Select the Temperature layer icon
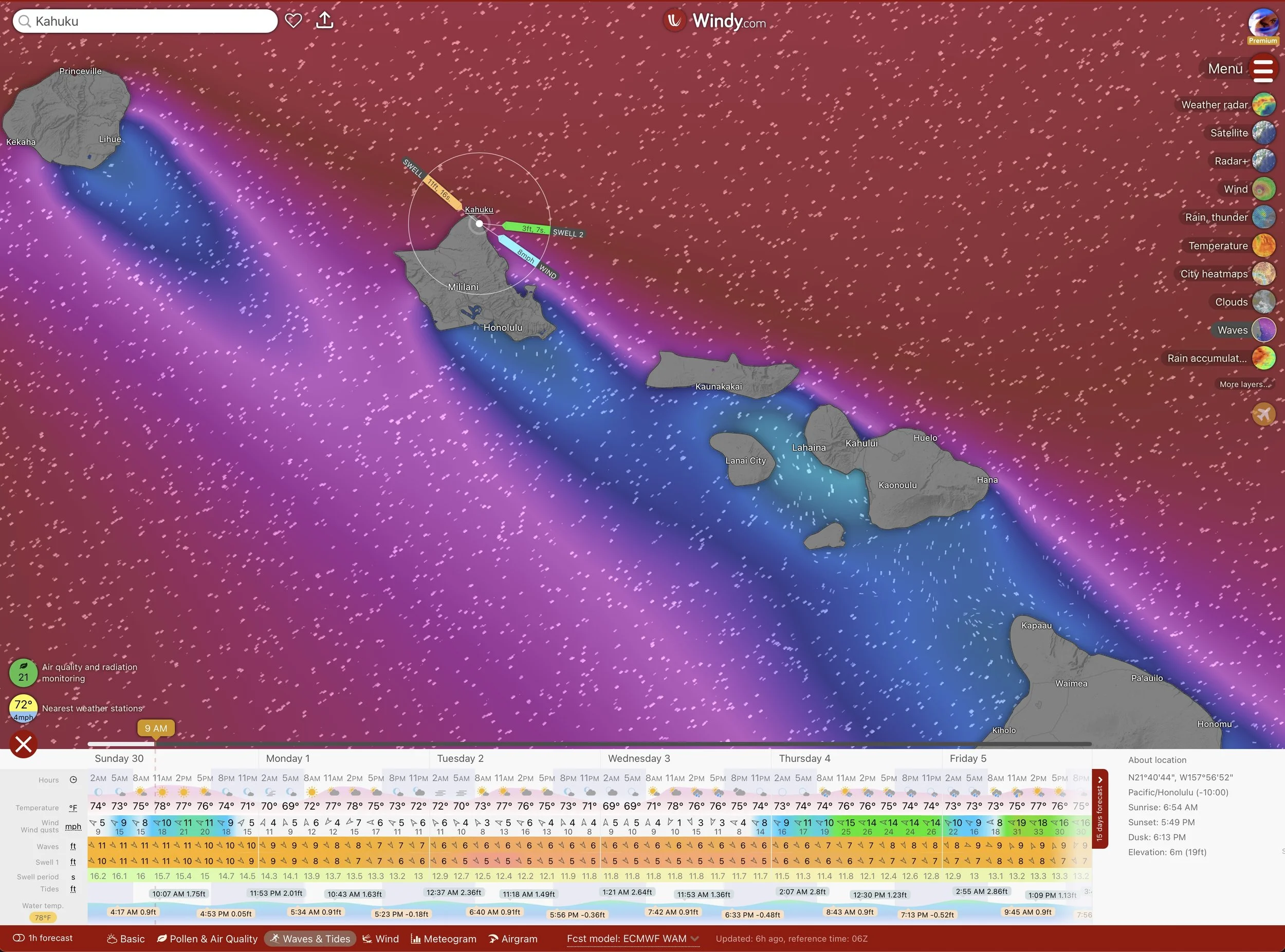1285x952 pixels. pyautogui.click(x=1264, y=246)
